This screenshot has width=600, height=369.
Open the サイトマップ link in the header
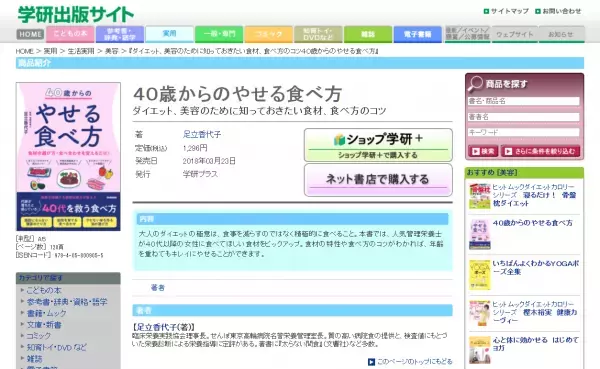pos(506,11)
